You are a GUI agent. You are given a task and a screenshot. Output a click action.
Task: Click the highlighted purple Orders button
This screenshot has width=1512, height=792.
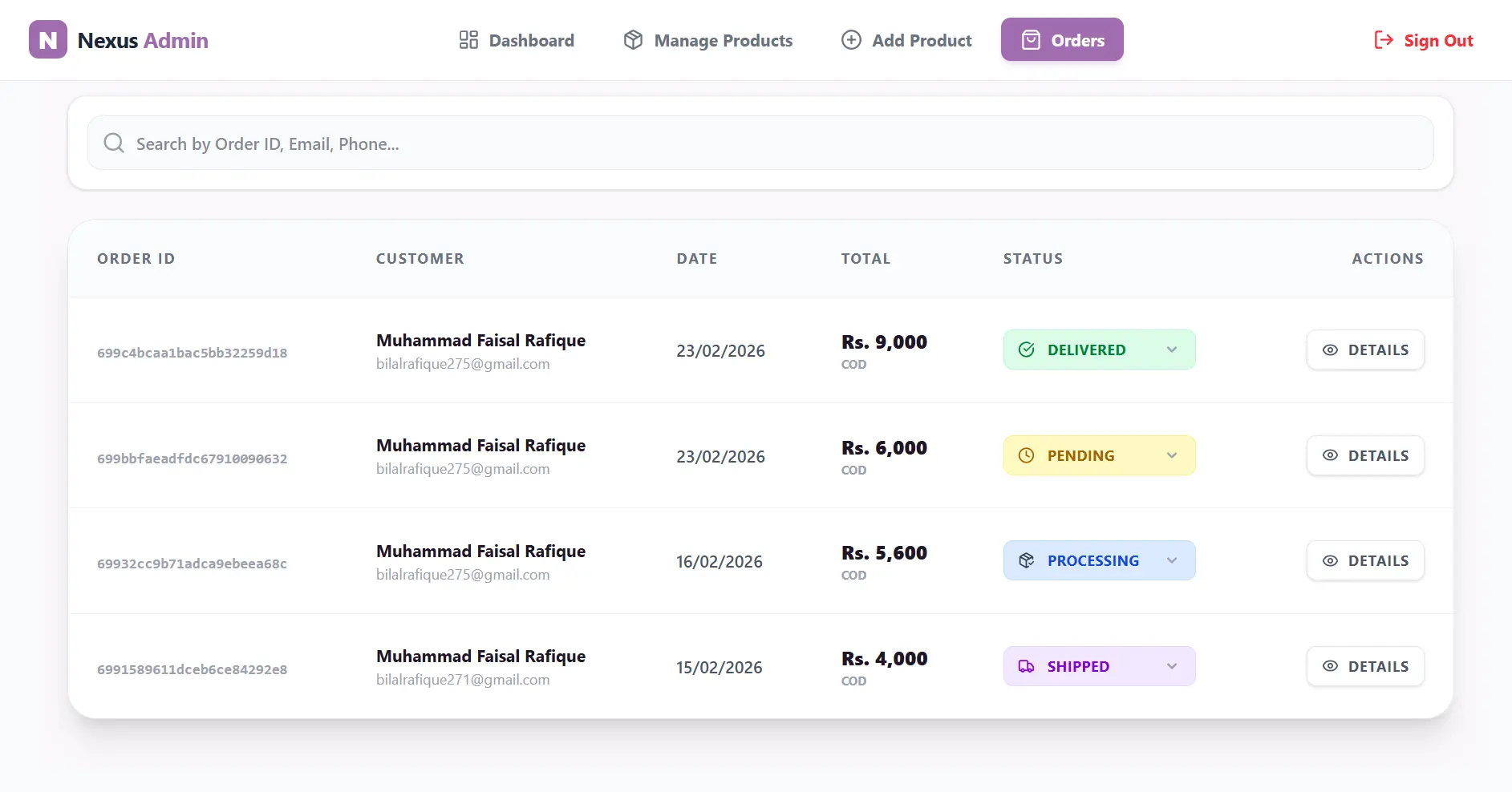(x=1062, y=39)
